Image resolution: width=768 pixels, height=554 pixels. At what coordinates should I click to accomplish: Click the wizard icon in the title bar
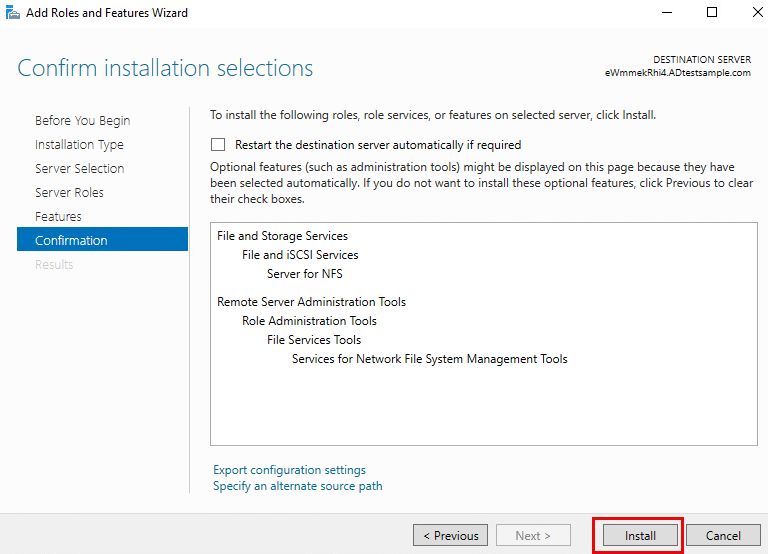coord(12,13)
